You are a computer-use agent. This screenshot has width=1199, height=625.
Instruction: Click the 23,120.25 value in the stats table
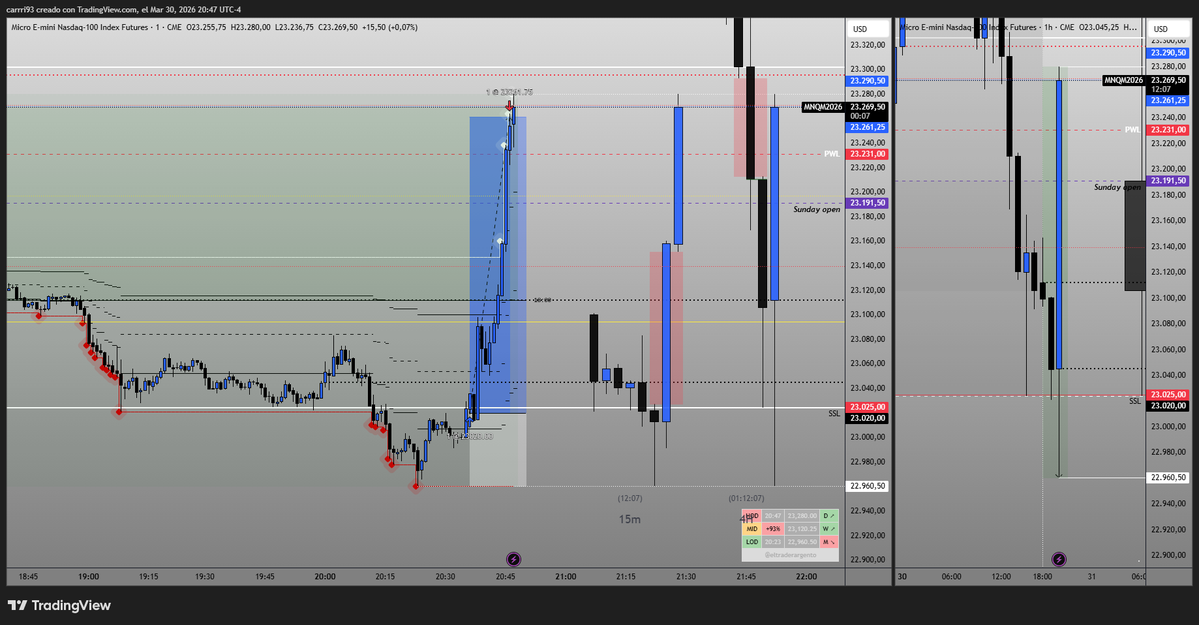point(801,529)
